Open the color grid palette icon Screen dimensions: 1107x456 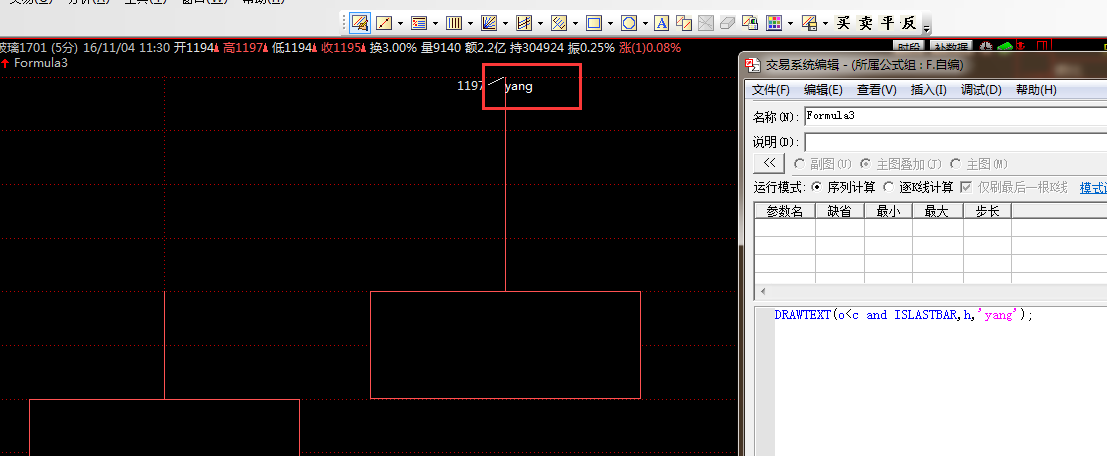pos(774,22)
